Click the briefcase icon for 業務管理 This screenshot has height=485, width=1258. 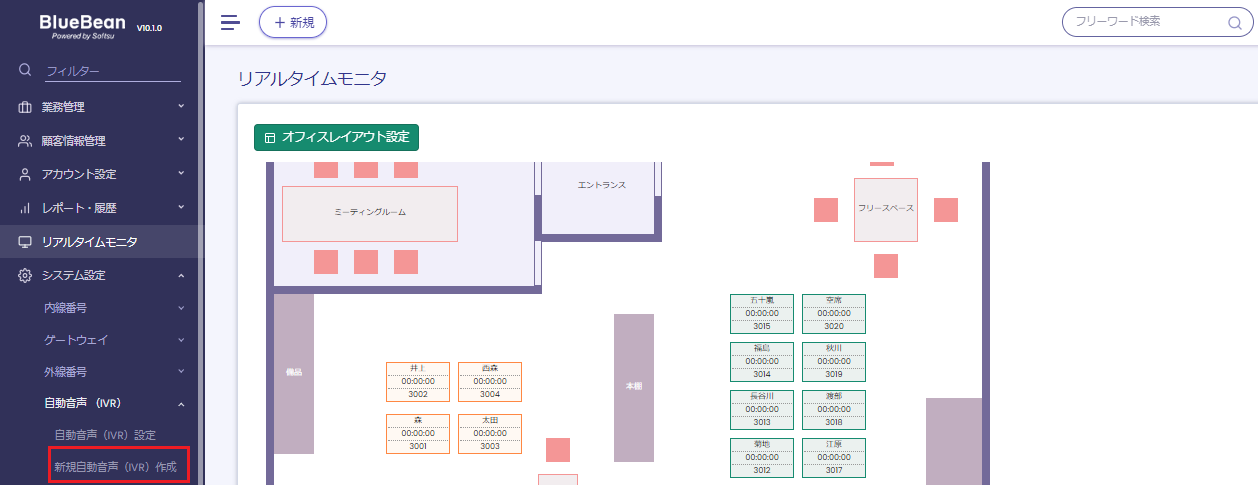click(26, 107)
